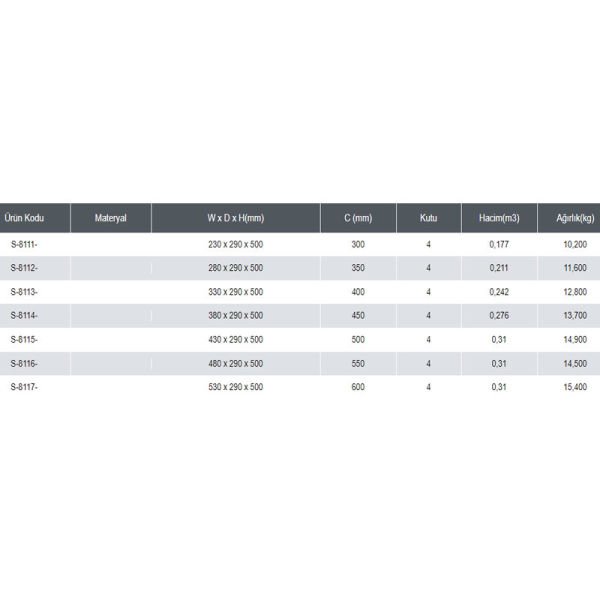Click dimension cell 230 x 290 x 500

[x=236, y=244]
